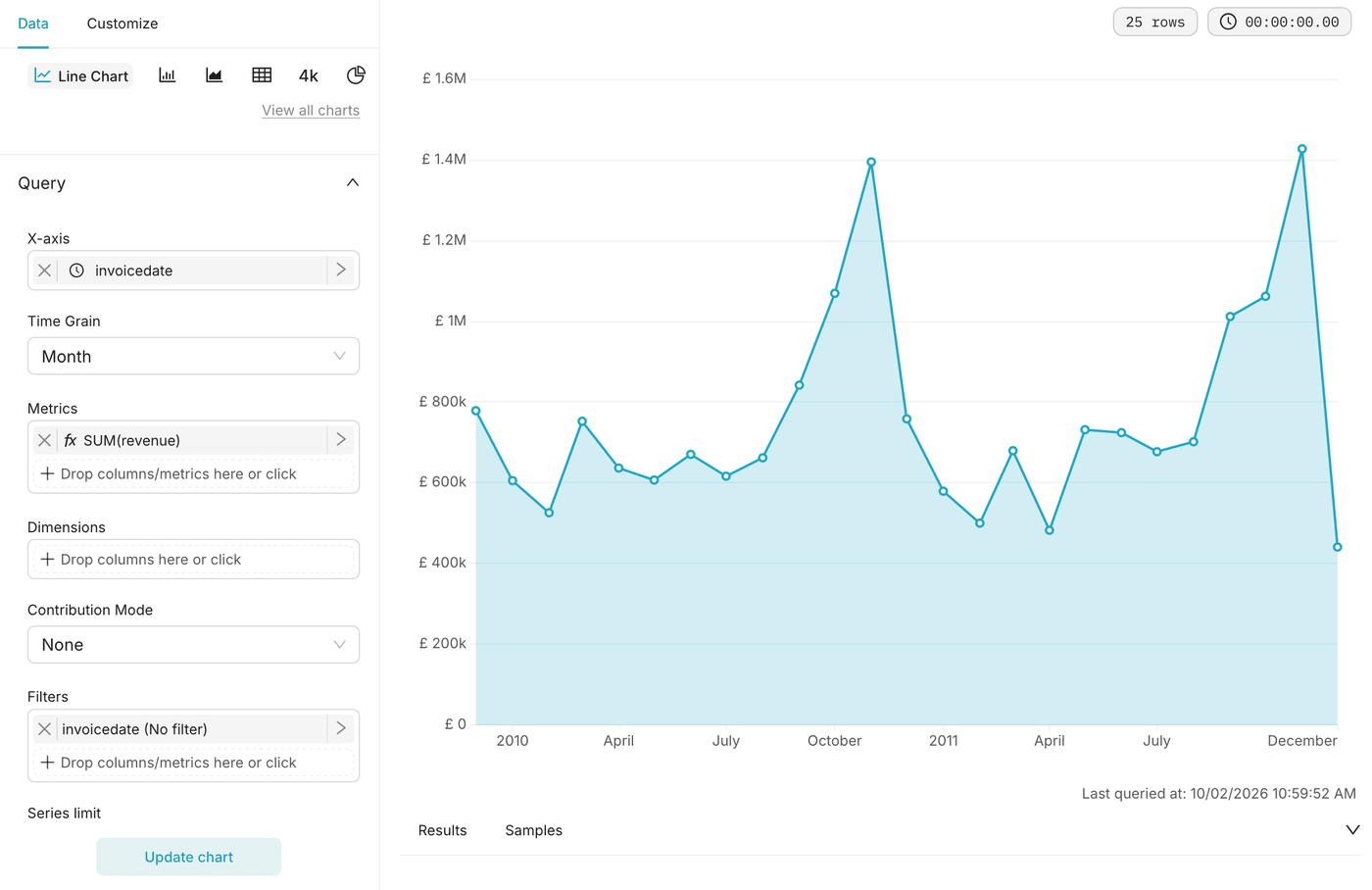Click the invoicedate (No filter) label
1372x890 pixels.
(x=134, y=729)
